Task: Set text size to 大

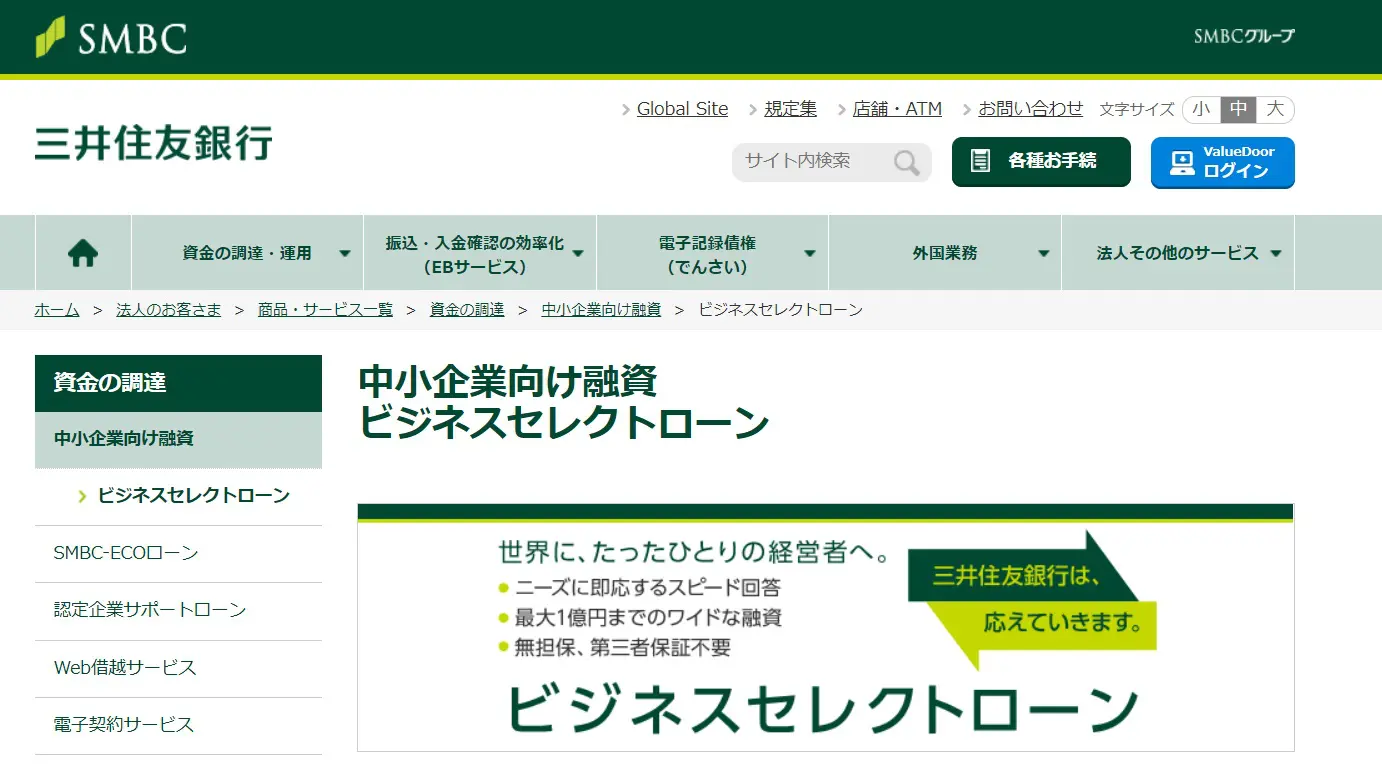Action: point(1275,109)
